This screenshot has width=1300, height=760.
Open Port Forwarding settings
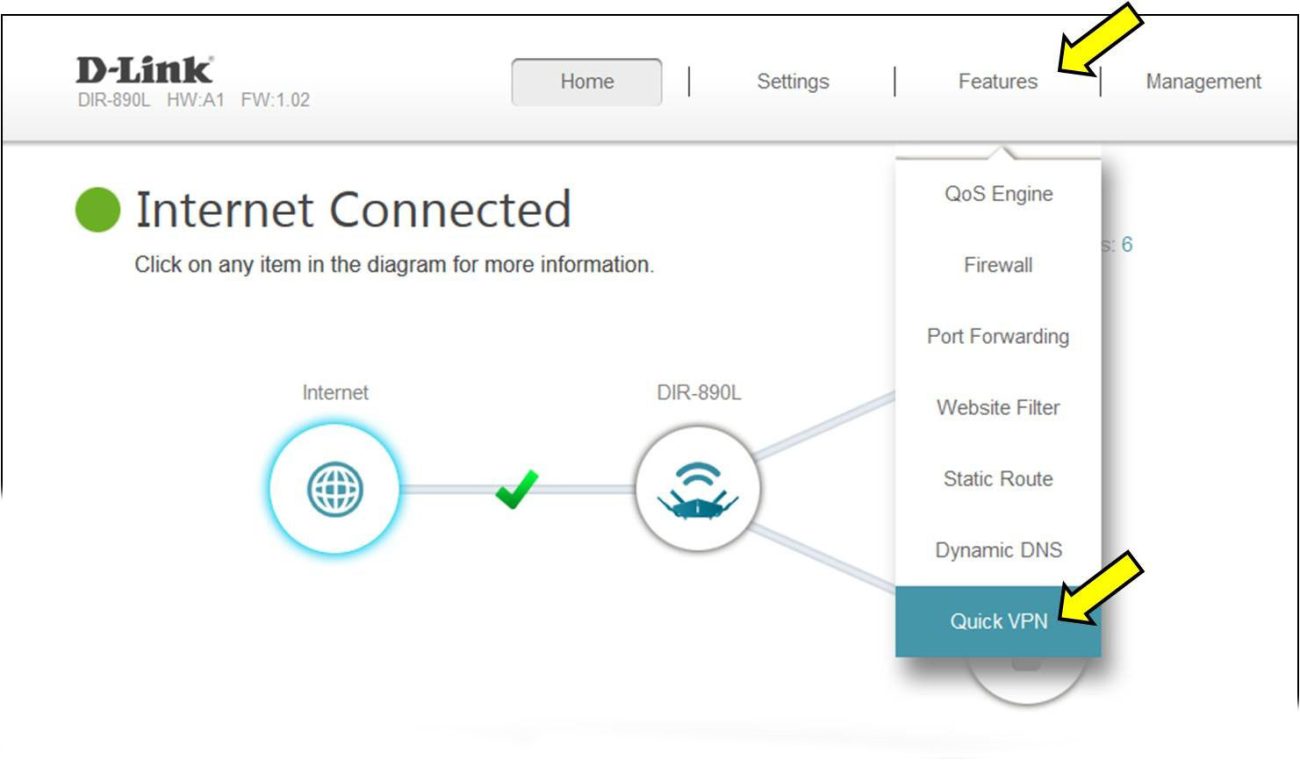click(997, 337)
